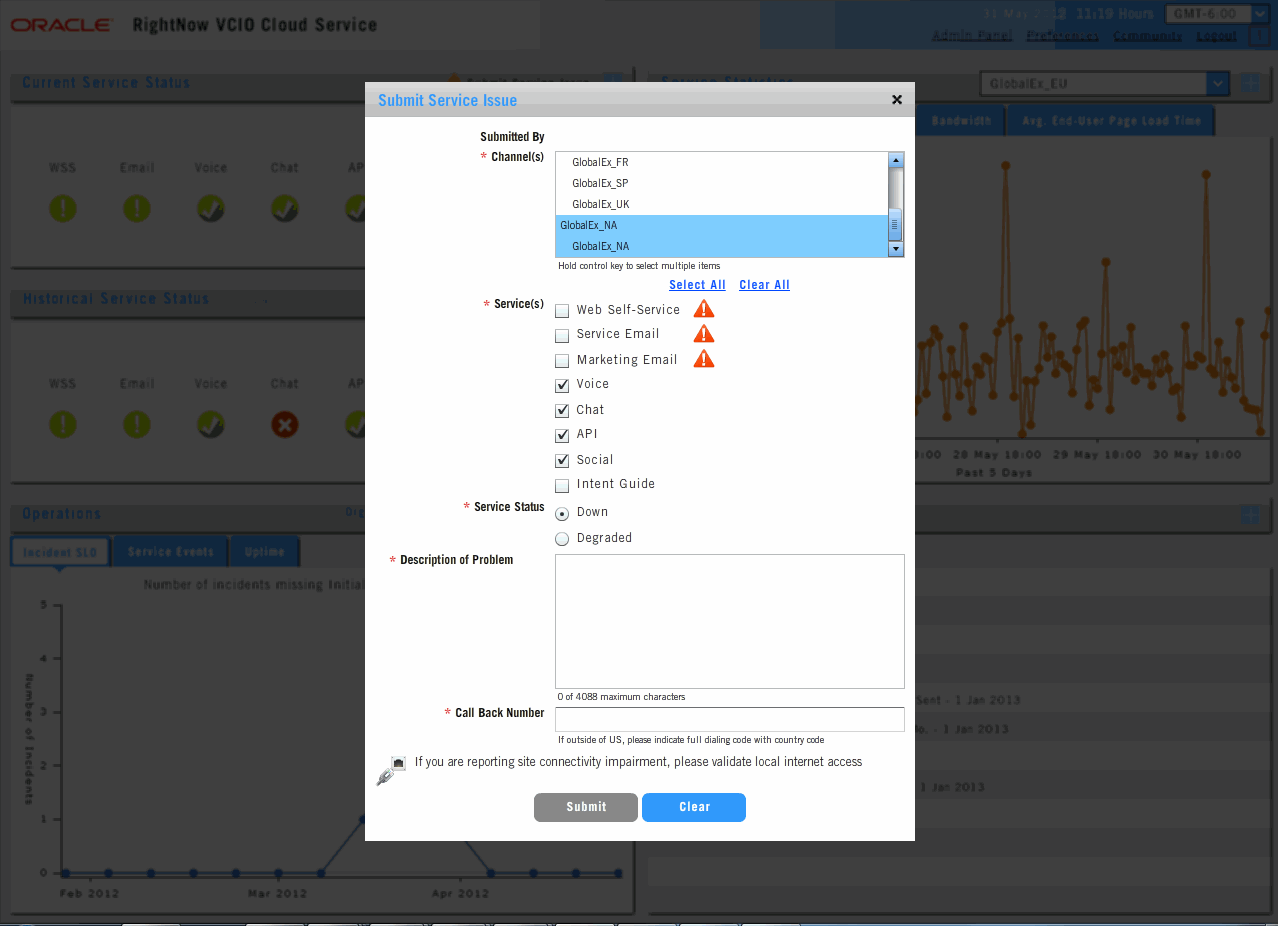Select GlobalEx_FR in the channel list
The height and width of the screenshot is (926, 1278).
coord(722,162)
